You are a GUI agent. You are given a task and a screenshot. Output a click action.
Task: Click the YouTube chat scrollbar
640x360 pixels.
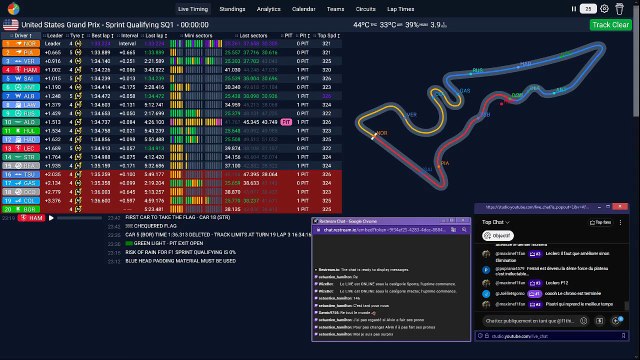point(627,305)
